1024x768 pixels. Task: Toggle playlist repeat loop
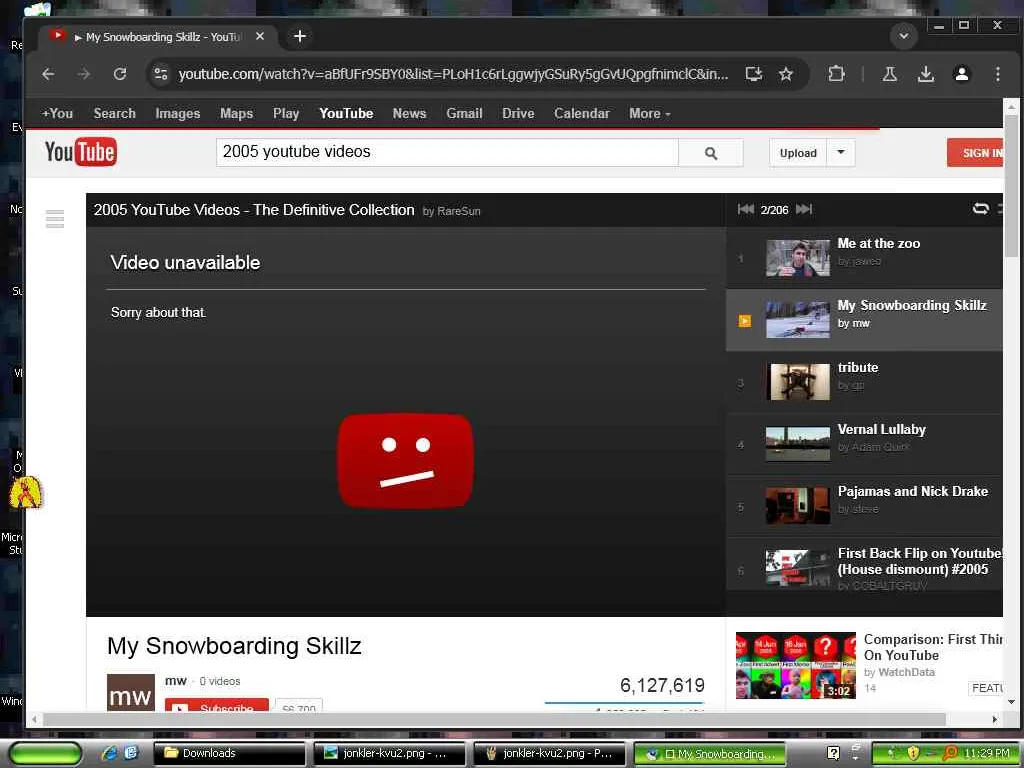tap(980, 209)
